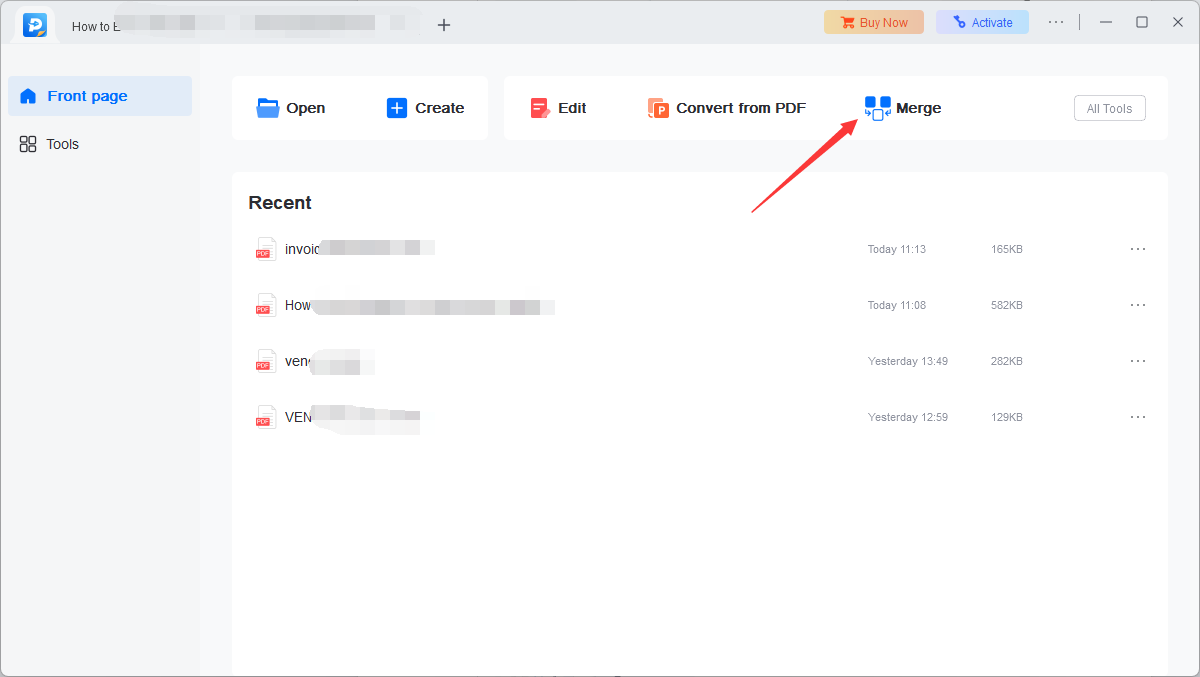Minimize the application window
Image resolution: width=1200 pixels, height=677 pixels.
[1106, 22]
